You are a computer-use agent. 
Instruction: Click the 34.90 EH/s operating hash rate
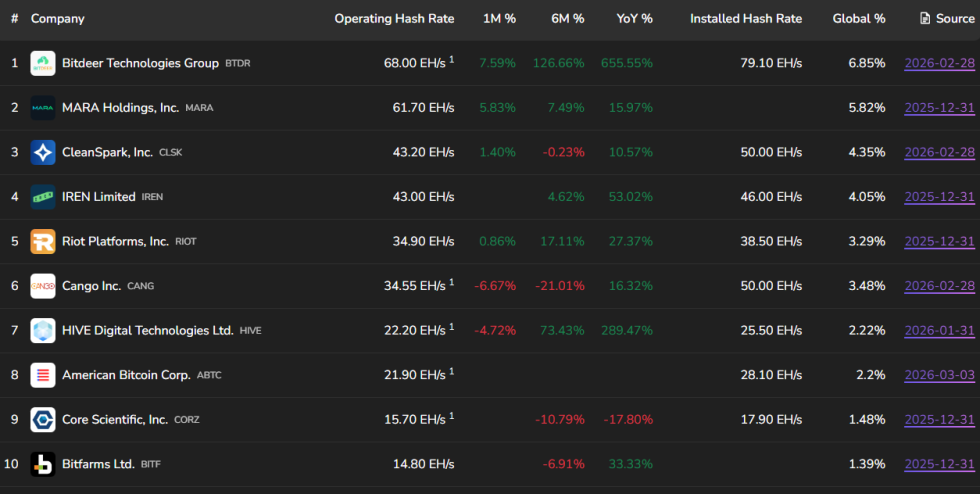(423, 241)
